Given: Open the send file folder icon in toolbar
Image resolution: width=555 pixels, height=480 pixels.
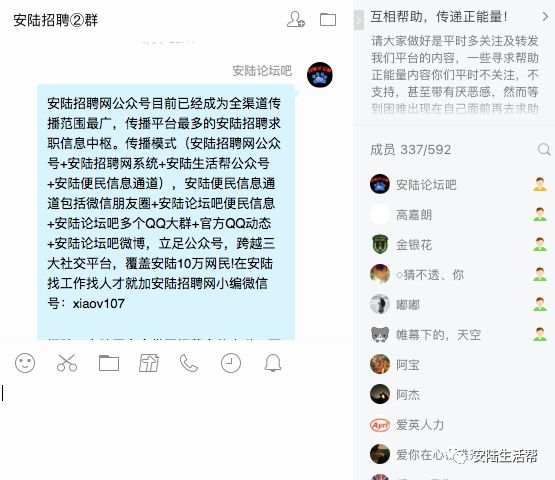Looking at the screenshot, I should tap(109, 363).
